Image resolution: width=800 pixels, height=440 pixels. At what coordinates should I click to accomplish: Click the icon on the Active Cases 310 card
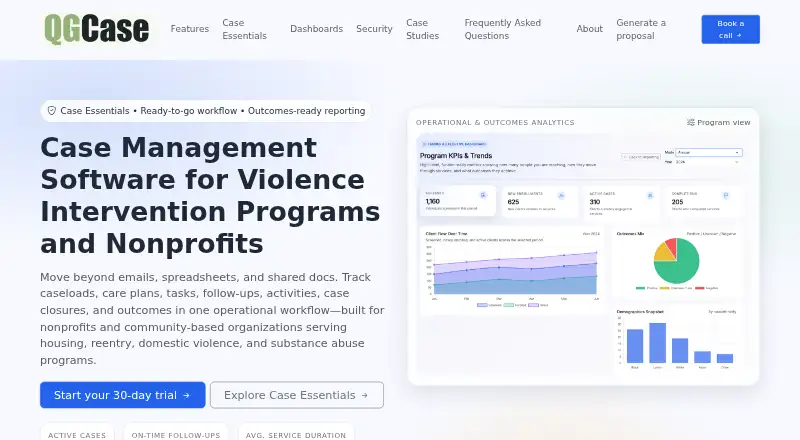point(650,195)
